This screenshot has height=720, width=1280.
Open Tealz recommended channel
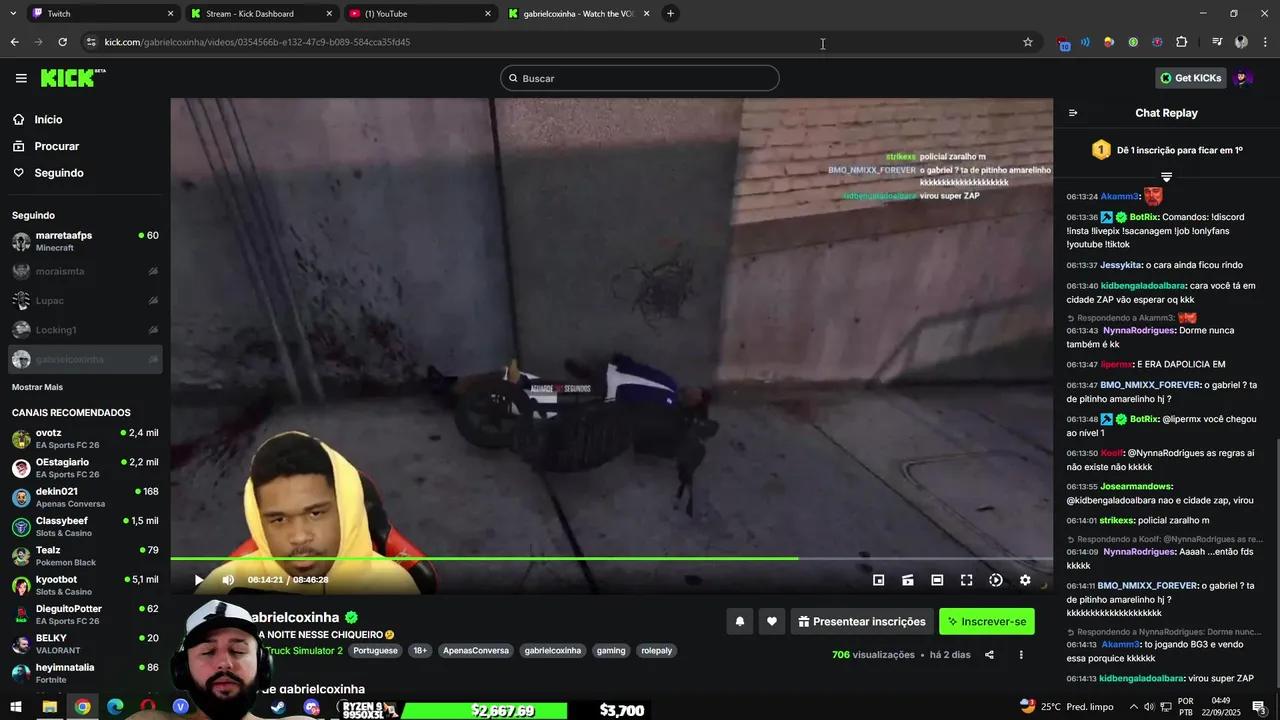[x=85, y=556]
